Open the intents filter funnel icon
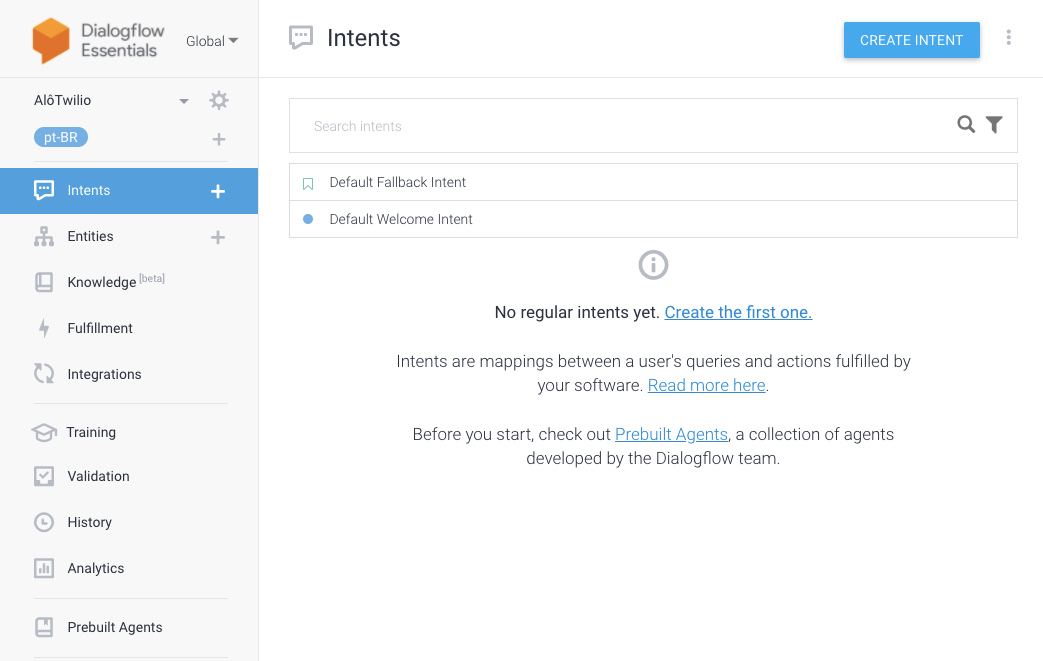Screen dimensions: 1043x661 click(x=994, y=124)
